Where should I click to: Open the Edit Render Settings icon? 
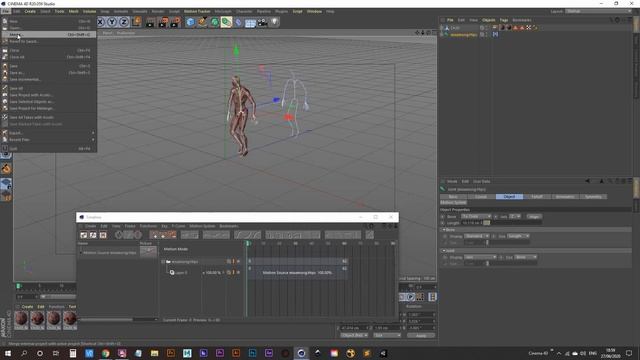pyautogui.click(x=175, y=22)
